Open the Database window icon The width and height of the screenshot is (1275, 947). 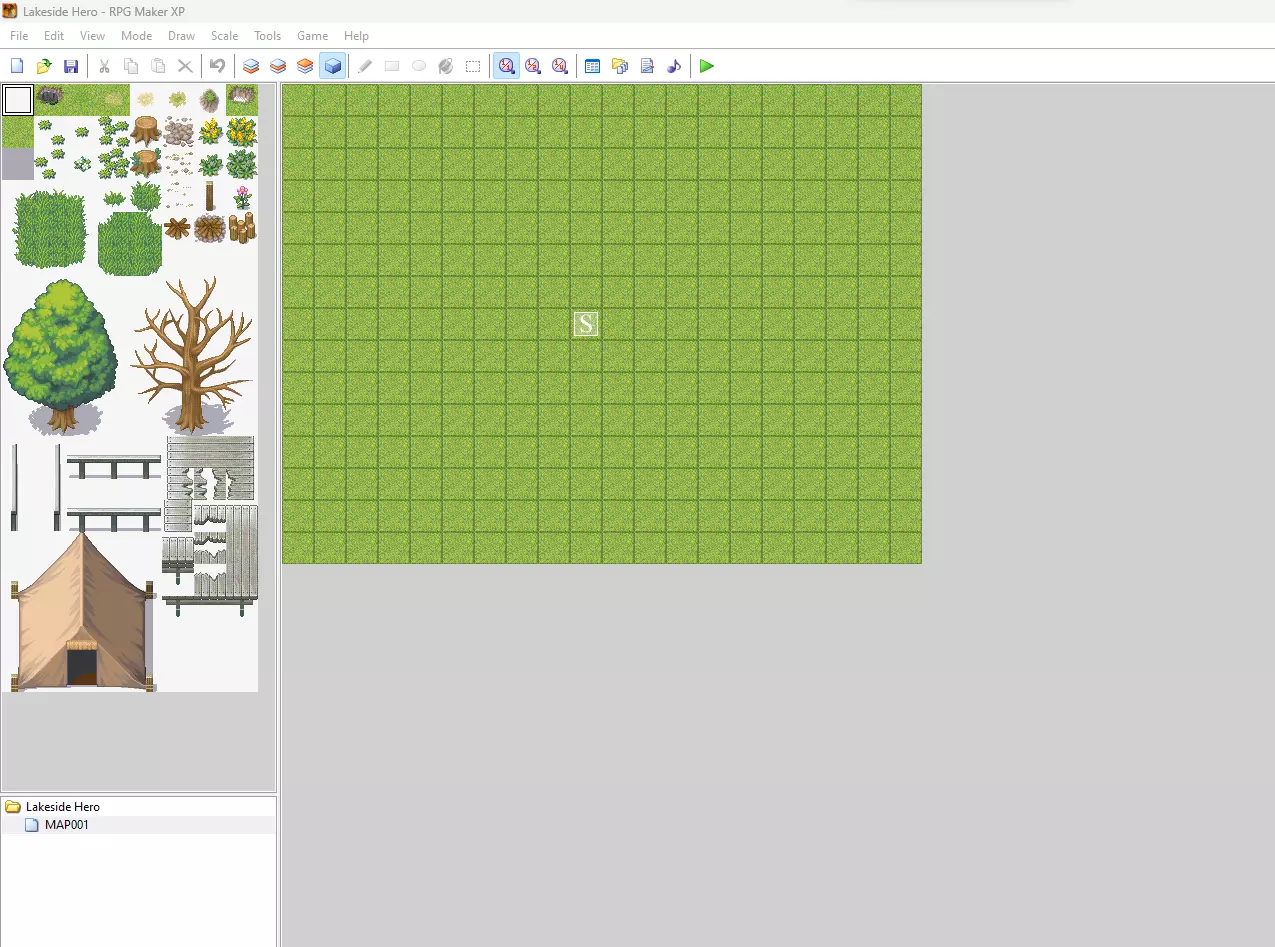coord(592,66)
